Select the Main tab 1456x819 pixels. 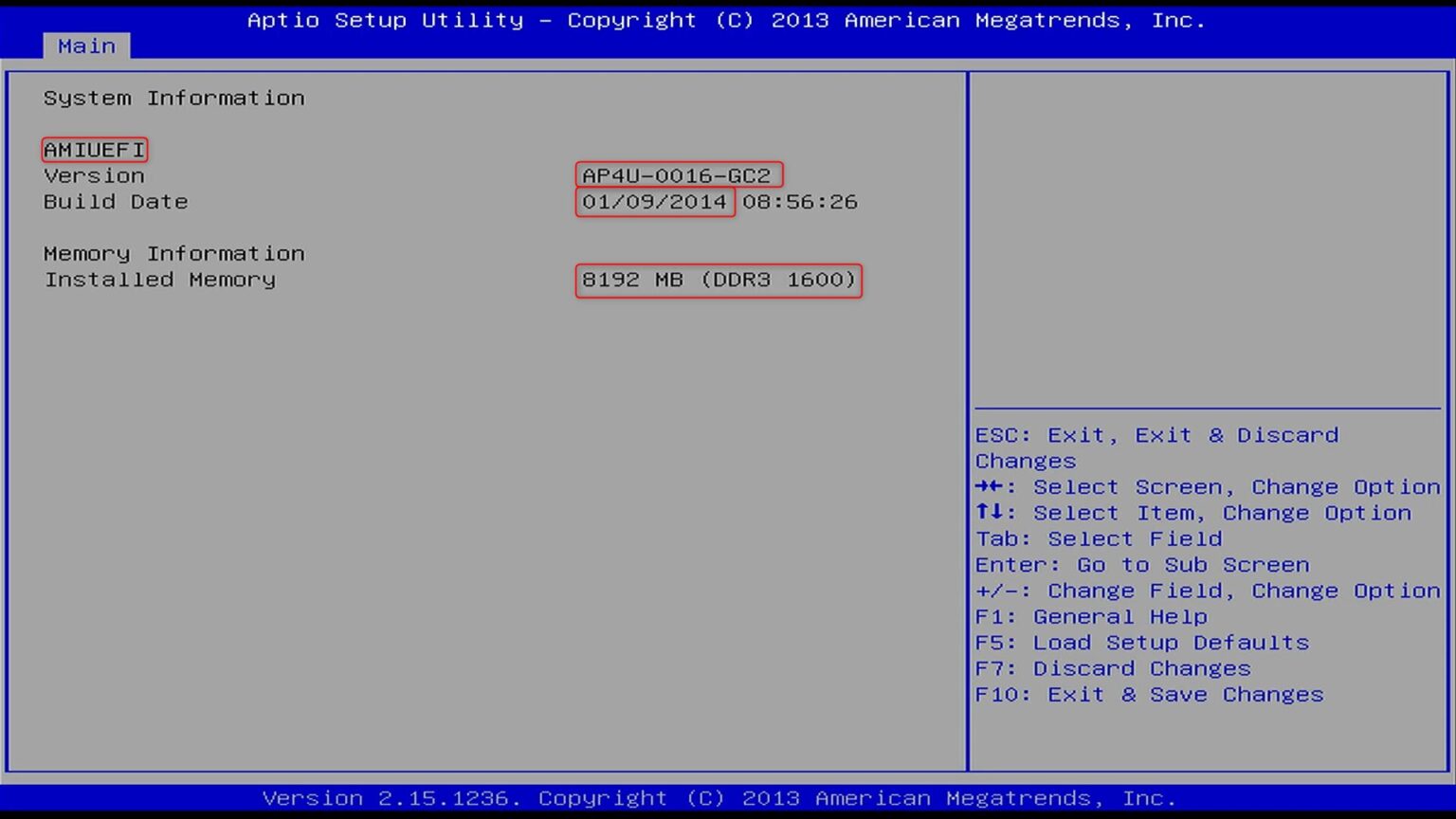[x=86, y=45]
